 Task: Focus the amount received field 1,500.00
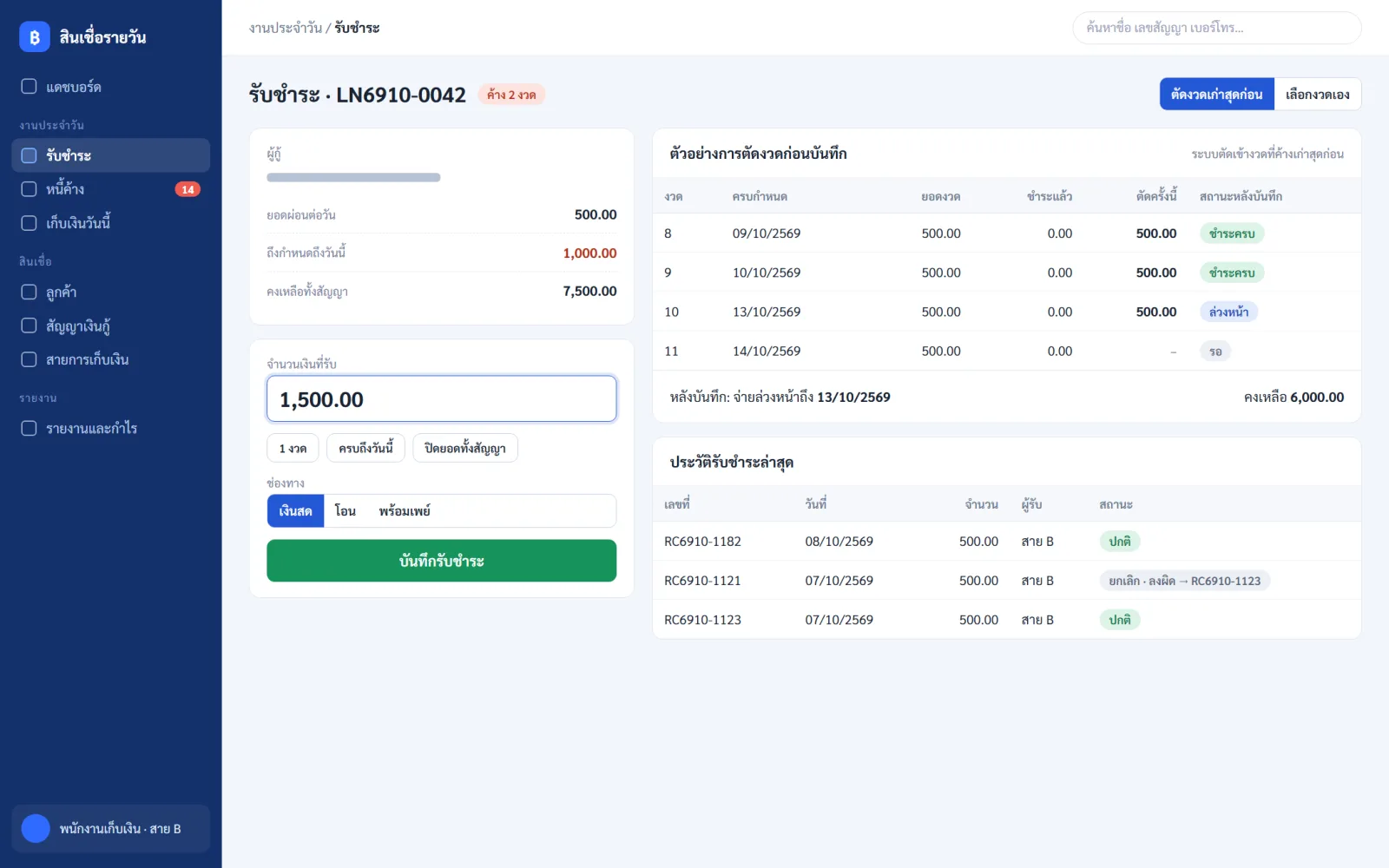coord(441,399)
